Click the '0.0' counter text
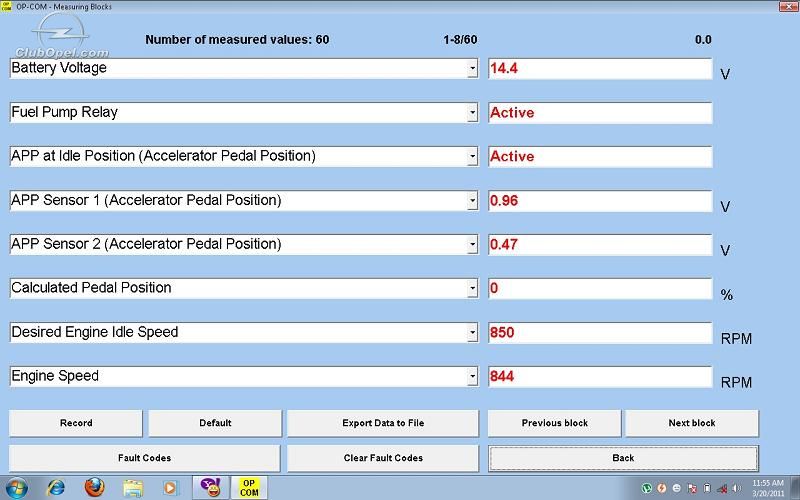The width and height of the screenshot is (800, 500). 703,40
